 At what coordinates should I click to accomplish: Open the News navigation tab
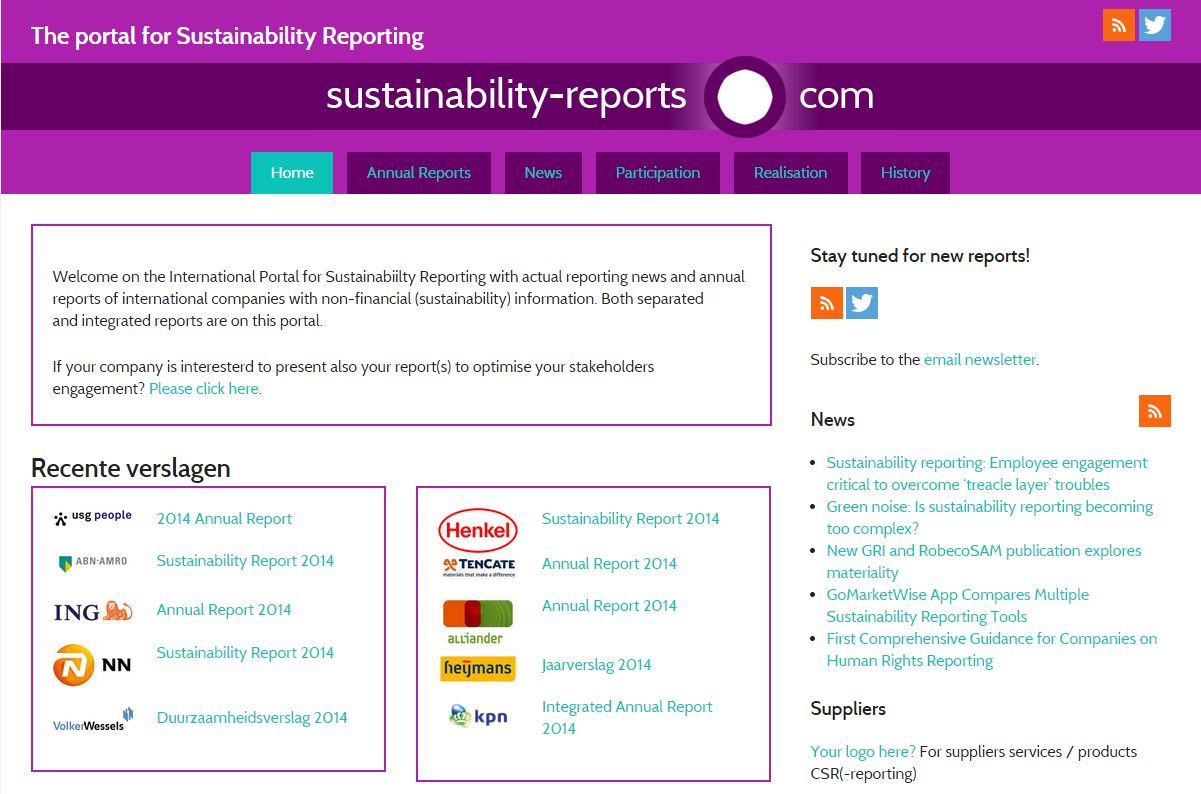tap(543, 172)
